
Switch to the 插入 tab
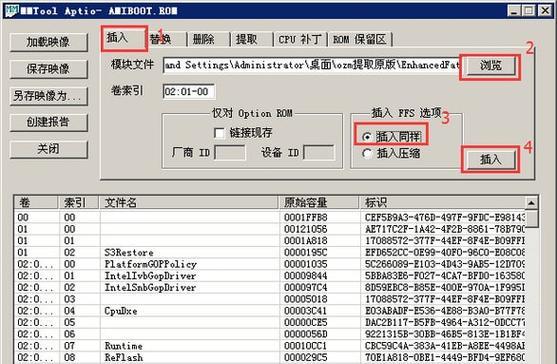click(124, 38)
